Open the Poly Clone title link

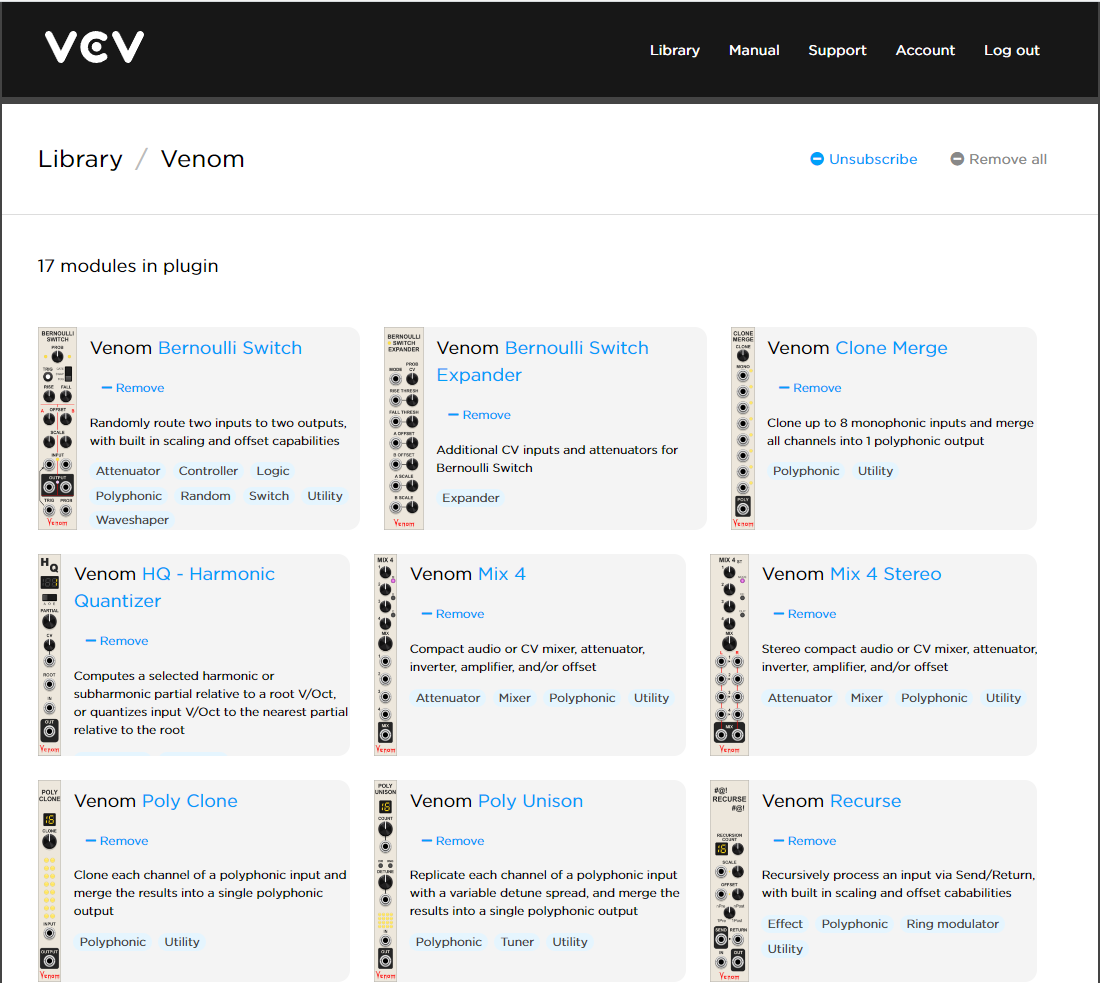tap(189, 801)
